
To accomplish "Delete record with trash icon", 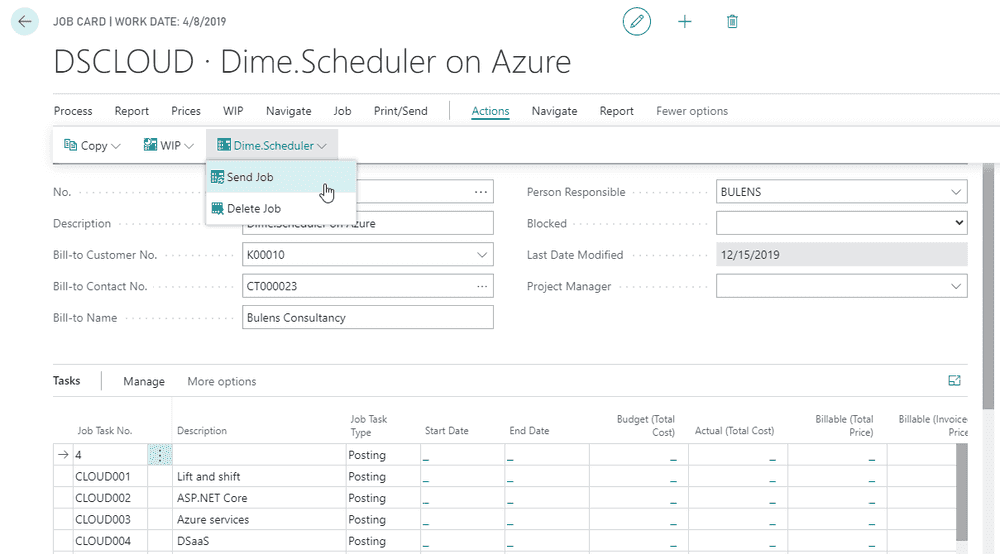I will (x=732, y=22).
